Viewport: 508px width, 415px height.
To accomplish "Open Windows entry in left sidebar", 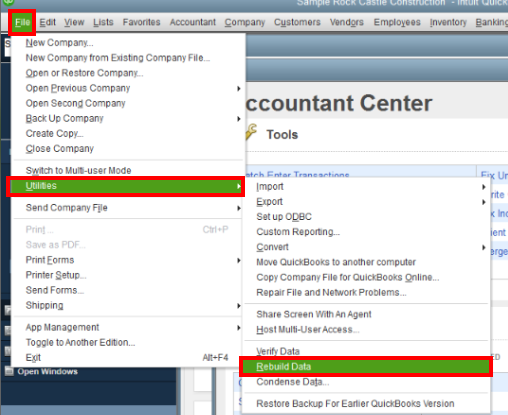I will click(47, 371).
